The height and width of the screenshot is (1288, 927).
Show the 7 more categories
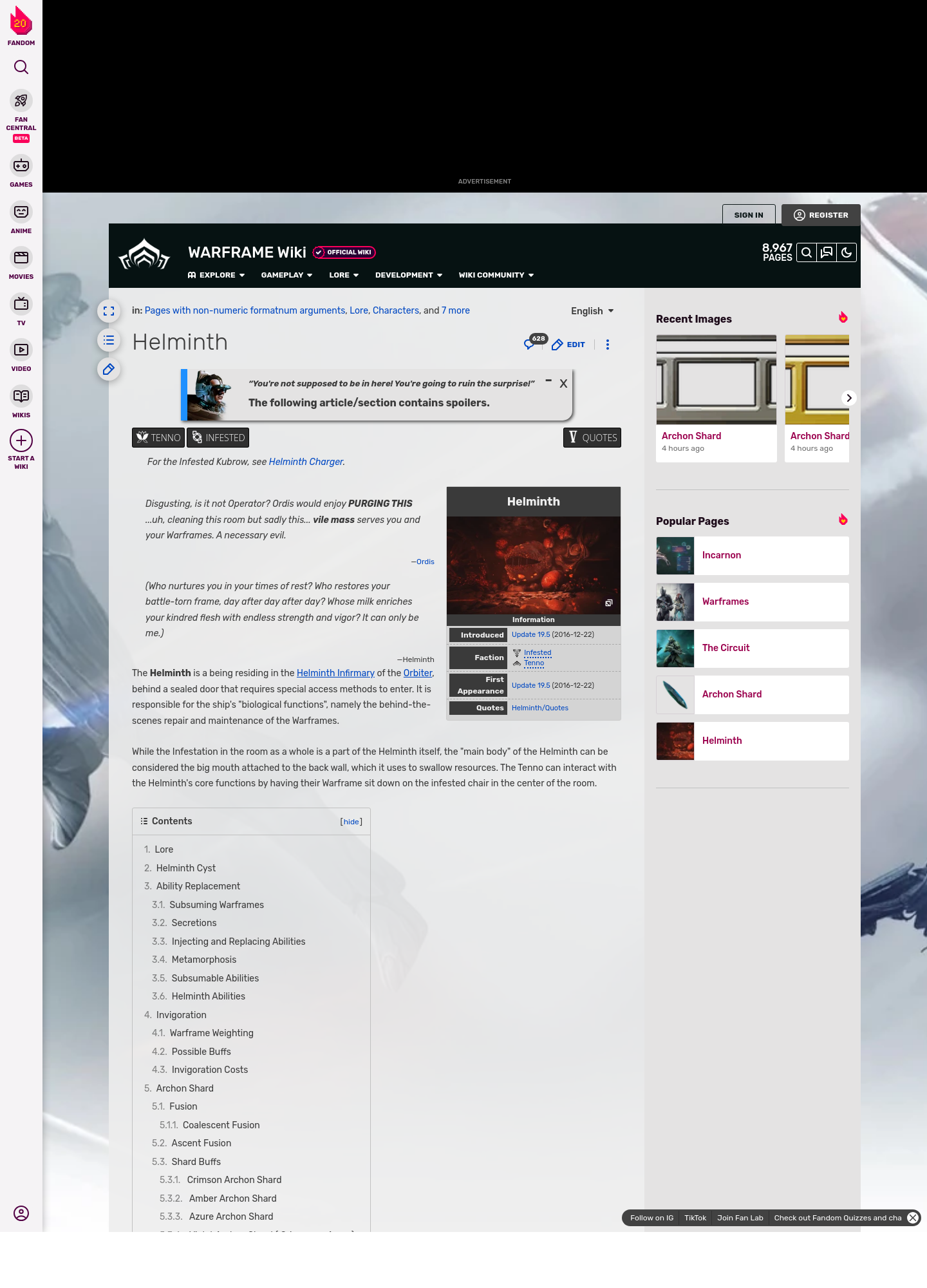(456, 310)
